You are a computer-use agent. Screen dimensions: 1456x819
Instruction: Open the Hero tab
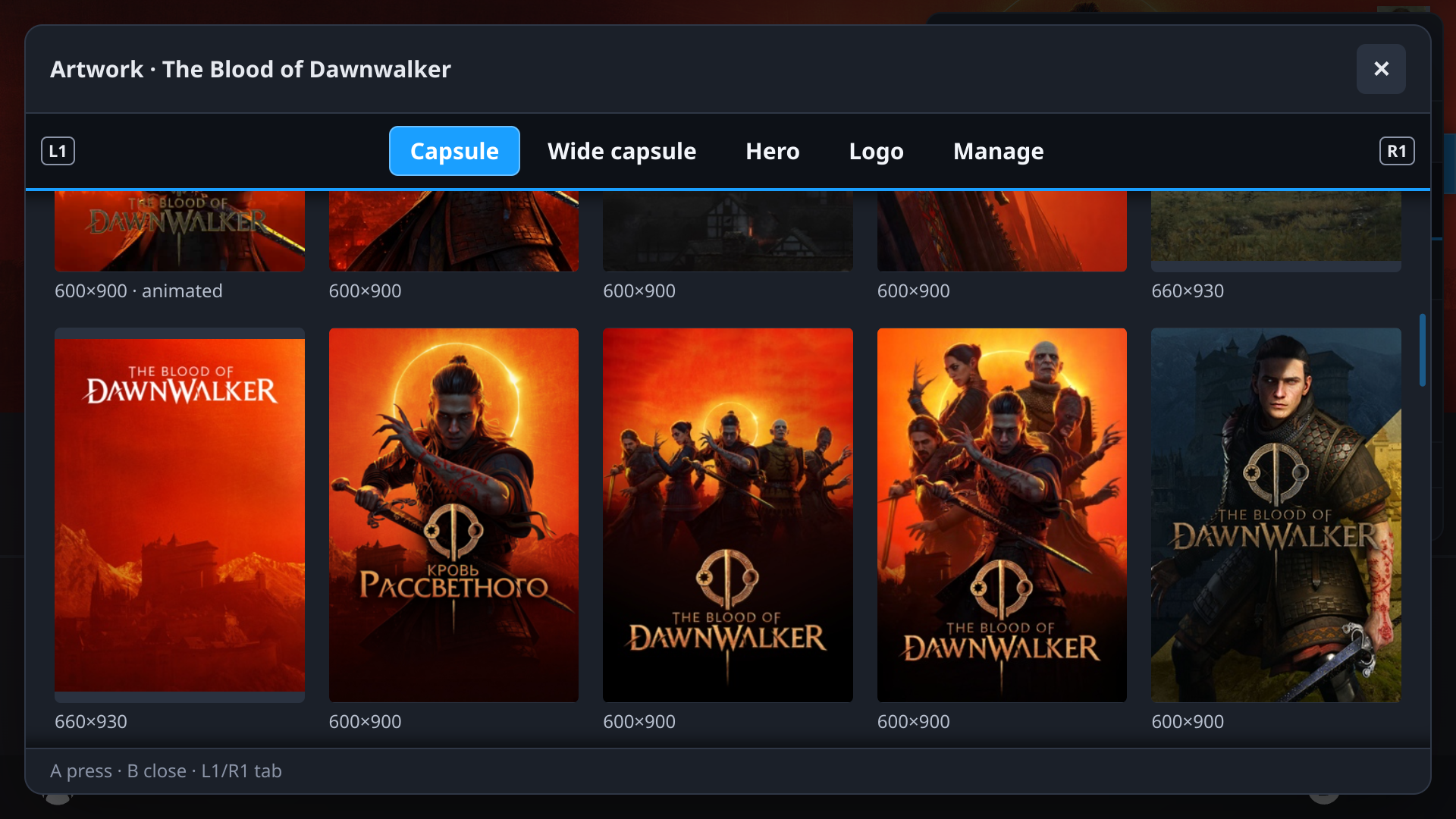click(773, 151)
